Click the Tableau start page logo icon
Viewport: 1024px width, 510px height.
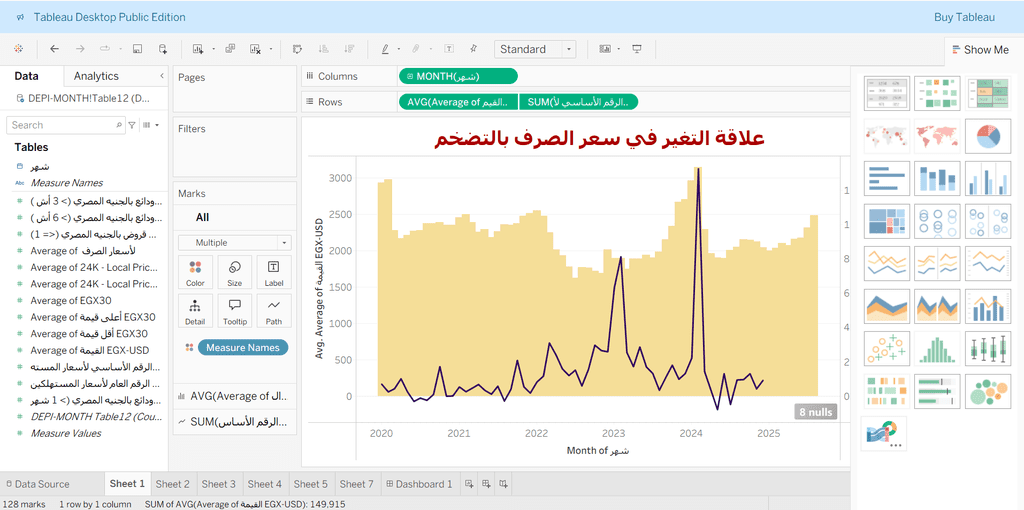[x=18, y=49]
